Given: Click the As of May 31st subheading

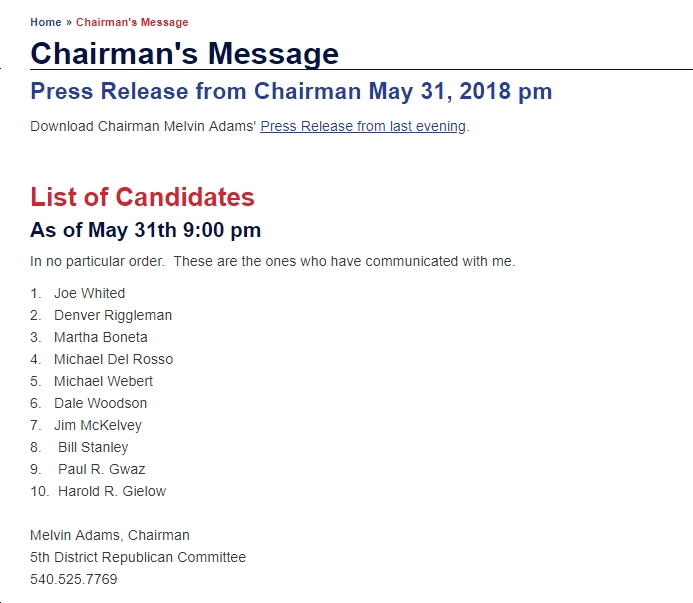Looking at the screenshot, I should pos(145,230).
